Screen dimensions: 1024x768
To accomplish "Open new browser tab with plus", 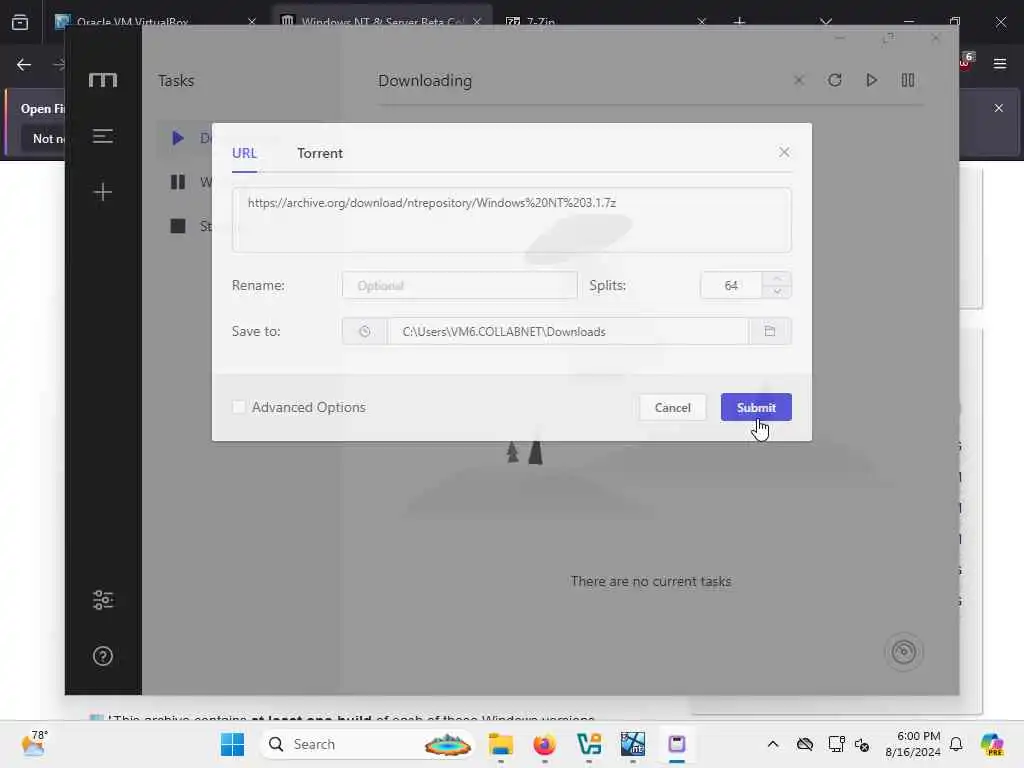I will tap(739, 22).
